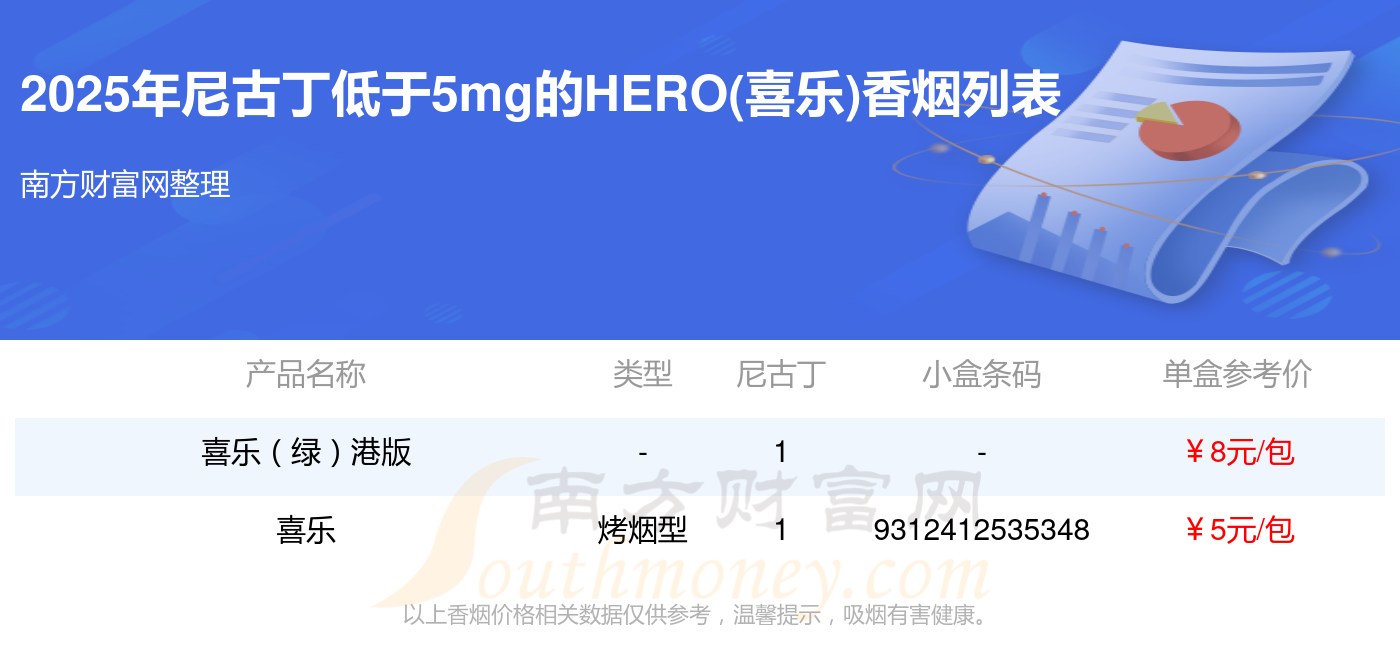This screenshot has width=1400, height=660.
Task: Click the nicotine value 1 for 喜乐（绿）港版
Action: (781, 453)
